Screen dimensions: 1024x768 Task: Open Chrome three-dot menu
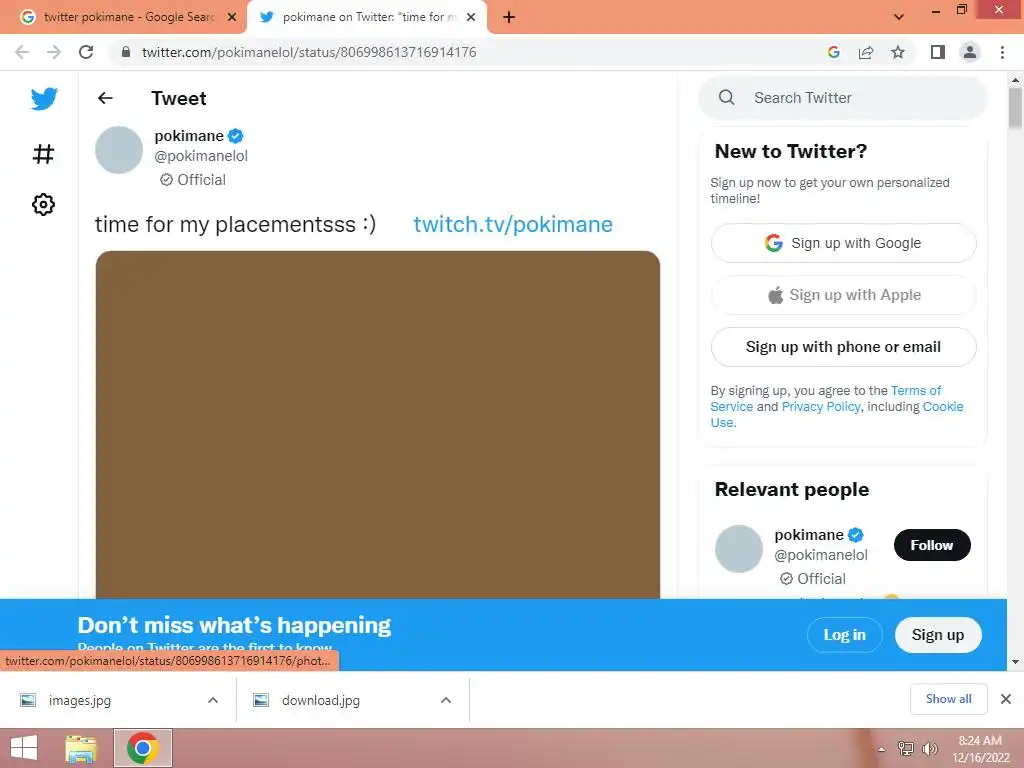tap(1002, 52)
